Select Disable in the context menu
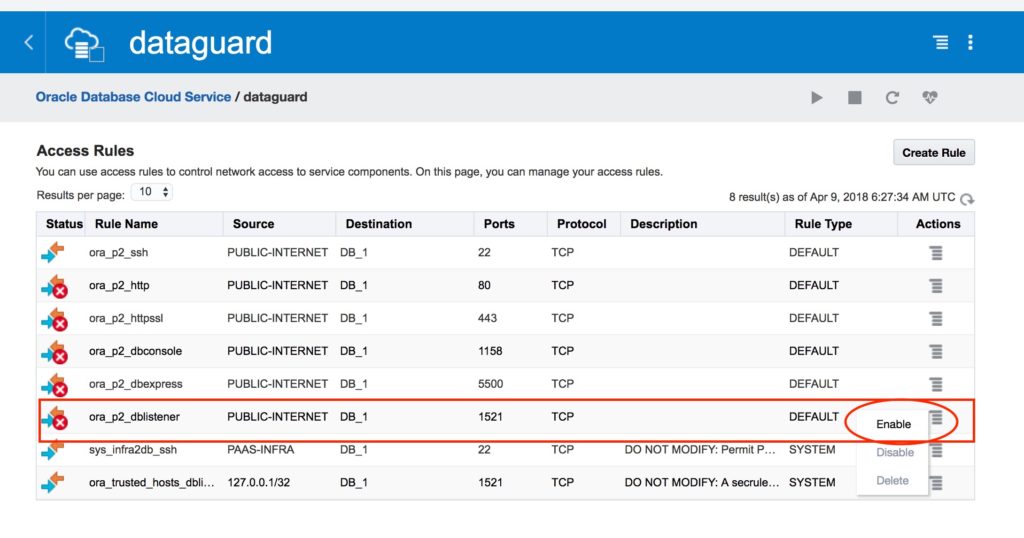 pos(894,452)
